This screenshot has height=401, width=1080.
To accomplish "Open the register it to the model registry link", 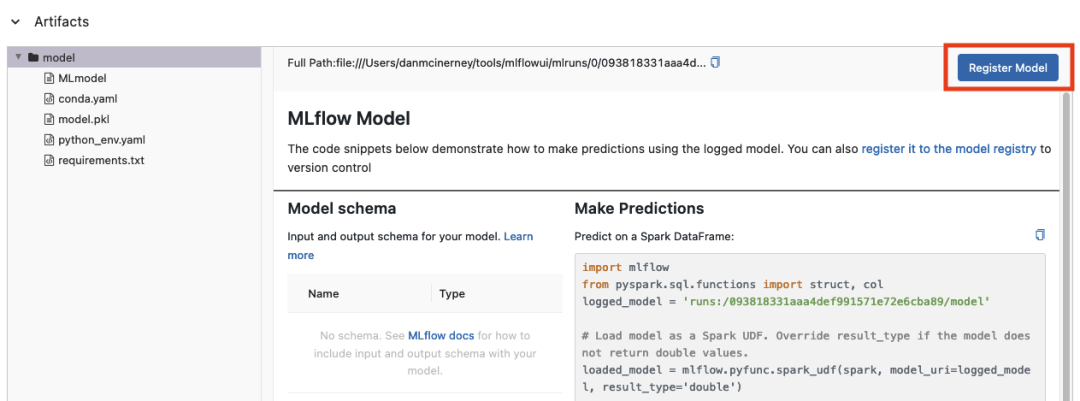I will (948, 148).
